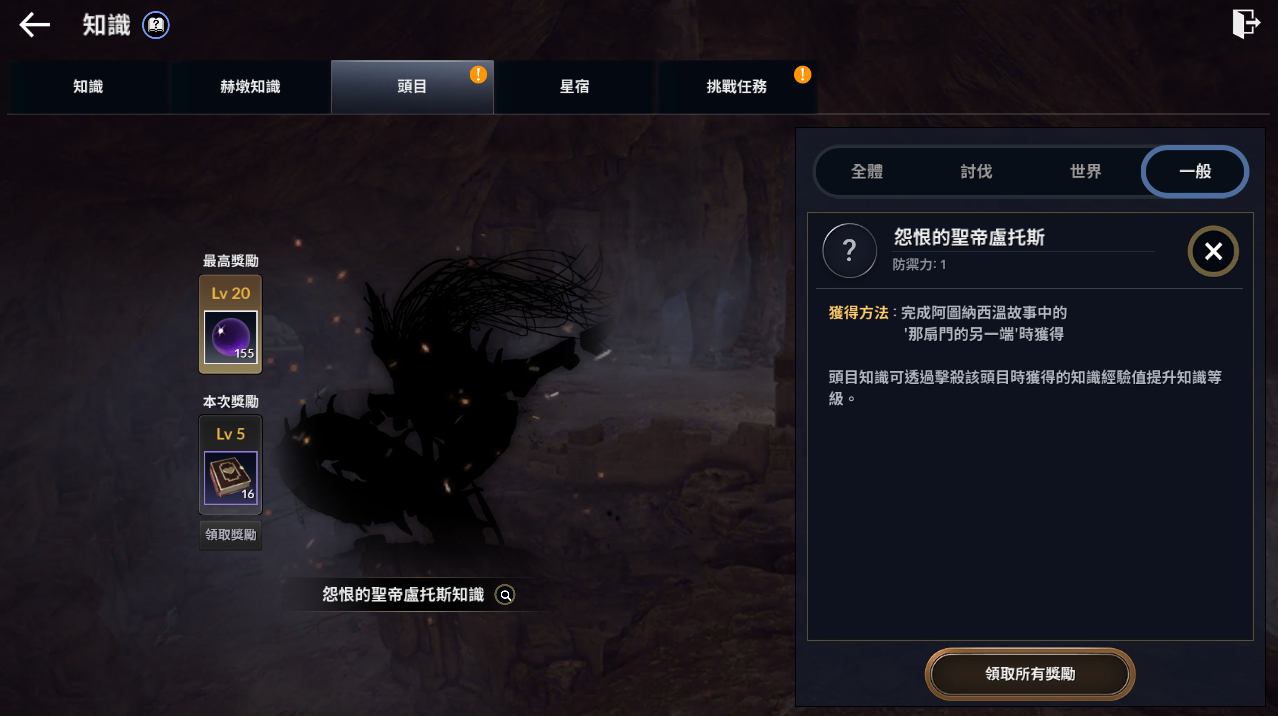Viewport: 1278px width, 716px height.
Task: Click the question mark boss portrait
Action: 849,250
